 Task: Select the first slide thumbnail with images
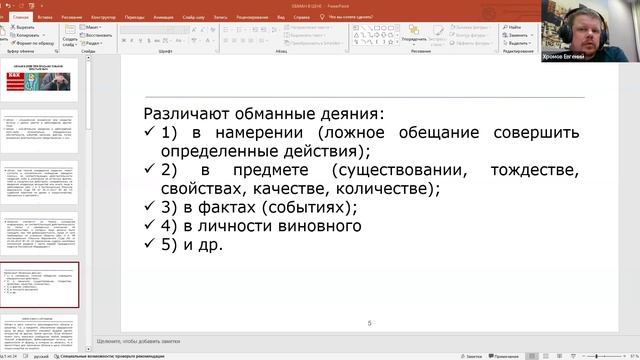(39, 80)
